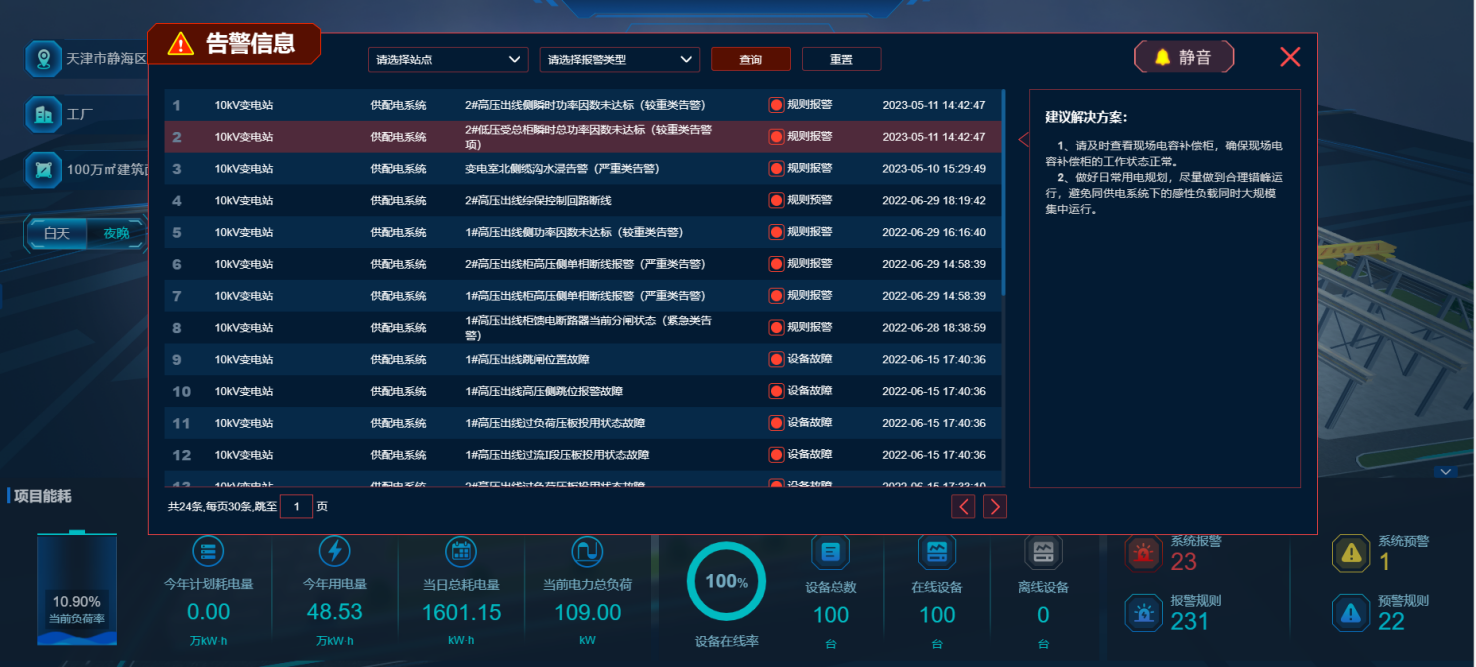Select alarm row 1#高压出线柜馈电断路器当前分闸状态
The width and height of the screenshot is (1476, 667).
click(x=582, y=328)
